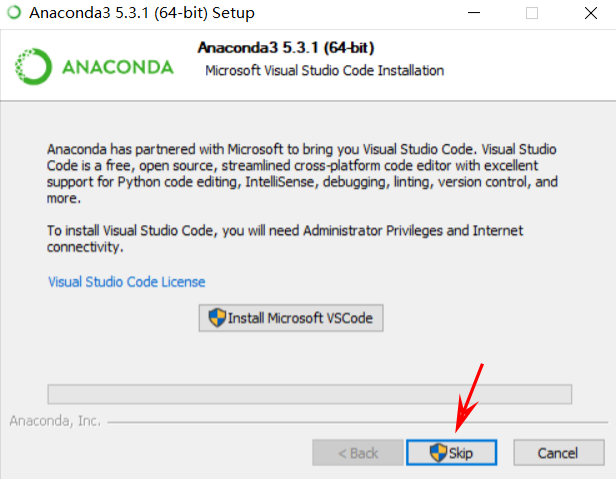
Task: Click the empty installation progress bar
Action: [x=310, y=394]
